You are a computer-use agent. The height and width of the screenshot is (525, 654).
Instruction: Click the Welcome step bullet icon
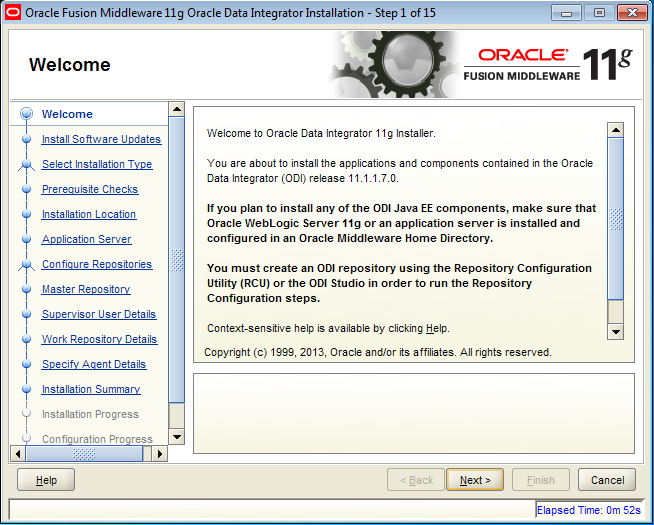point(26,113)
